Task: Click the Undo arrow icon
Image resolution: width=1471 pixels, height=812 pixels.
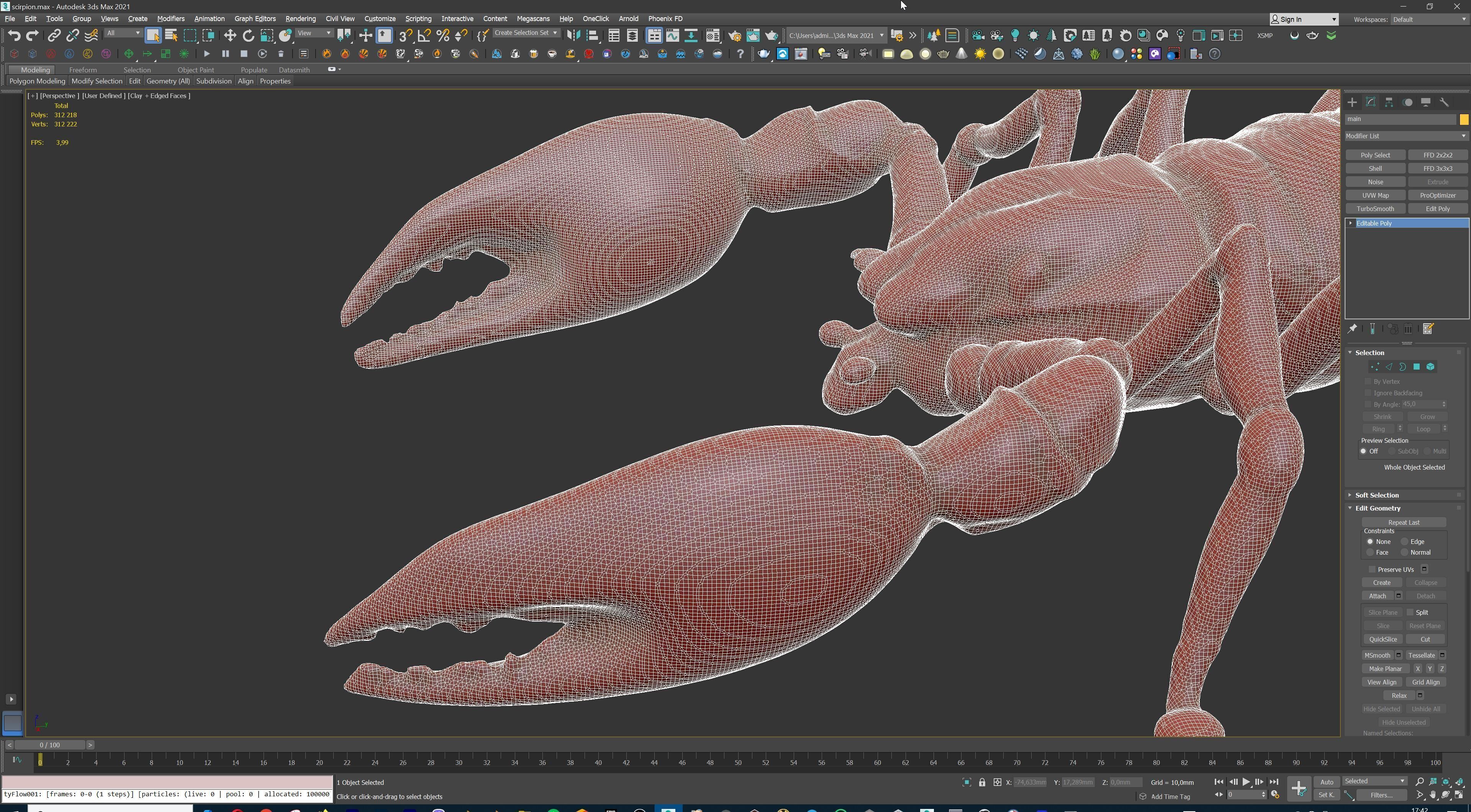Action: pos(14,35)
